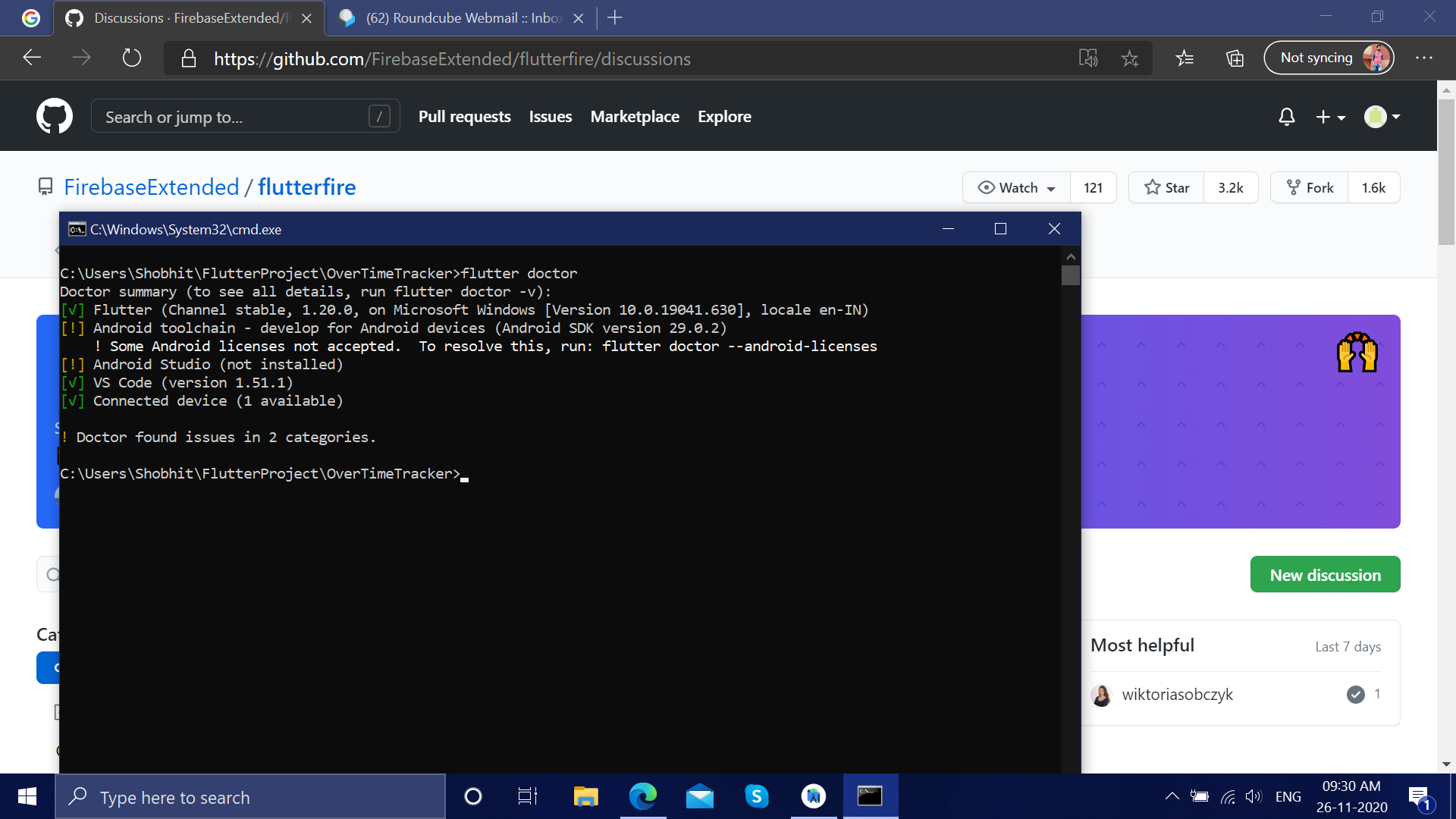Open browser settings and more menu
The height and width of the screenshot is (819, 1456).
pyautogui.click(x=1424, y=58)
